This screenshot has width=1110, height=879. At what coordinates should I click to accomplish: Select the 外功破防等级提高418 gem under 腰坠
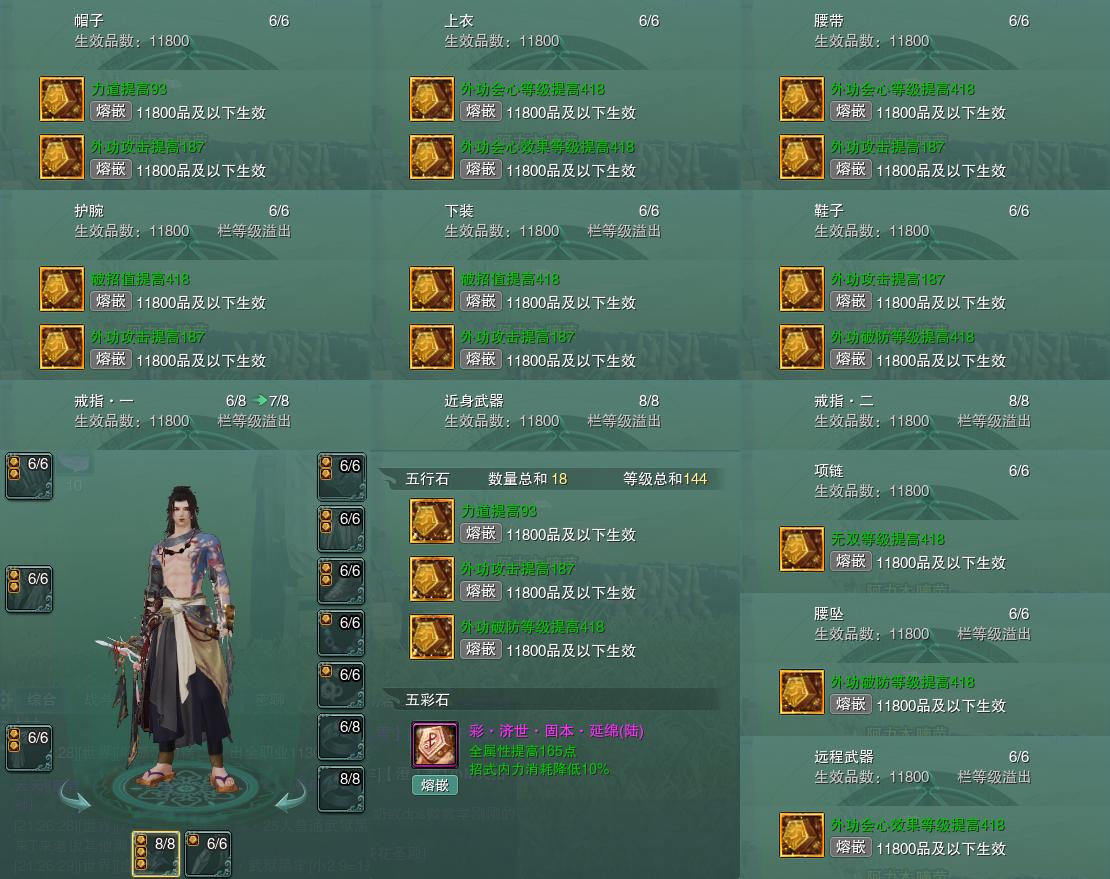tap(802, 691)
